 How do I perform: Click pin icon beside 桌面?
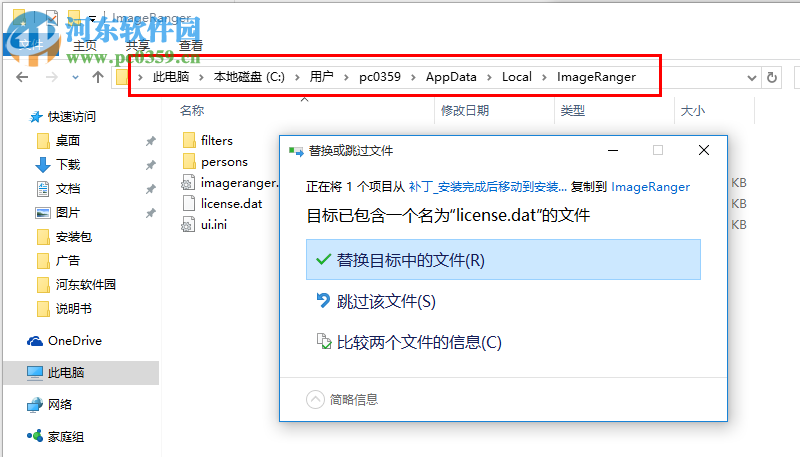151,141
